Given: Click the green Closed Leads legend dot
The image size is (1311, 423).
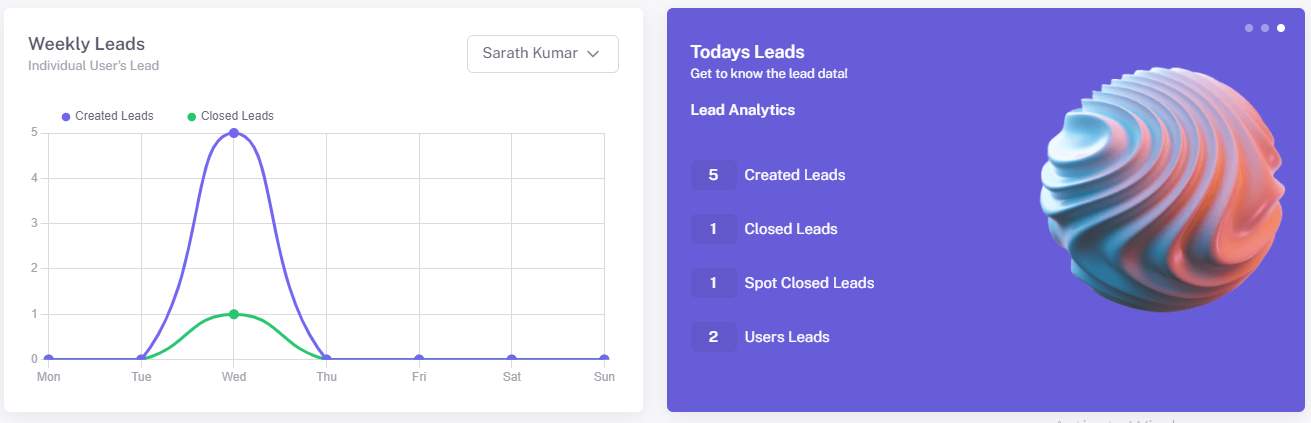Looking at the screenshot, I should (x=192, y=116).
